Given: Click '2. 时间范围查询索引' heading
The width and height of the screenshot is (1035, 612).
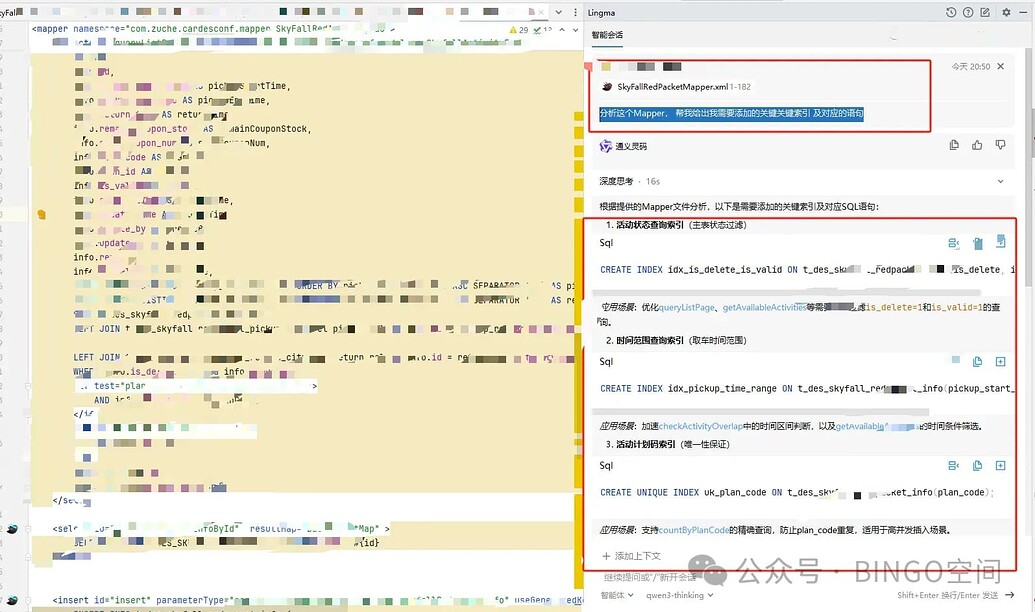Looking at the screenshot, I should [x=676, y=341].
